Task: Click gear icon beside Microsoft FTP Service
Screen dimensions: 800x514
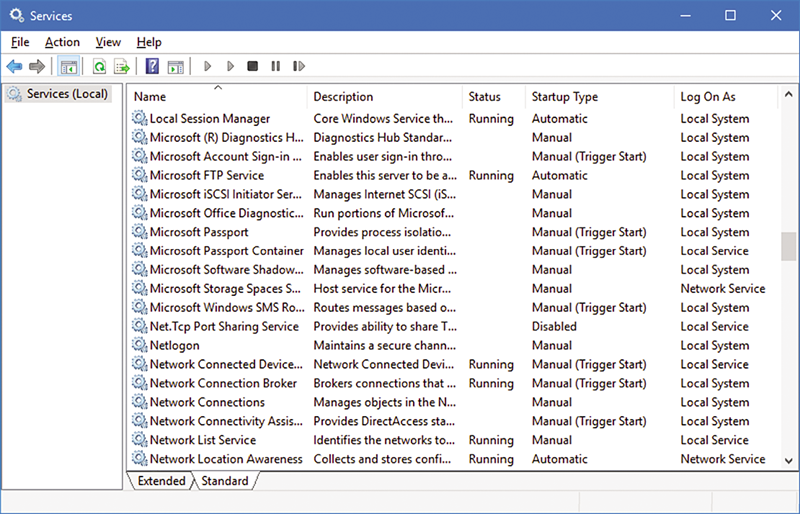Action: click(x=139, y=175)
